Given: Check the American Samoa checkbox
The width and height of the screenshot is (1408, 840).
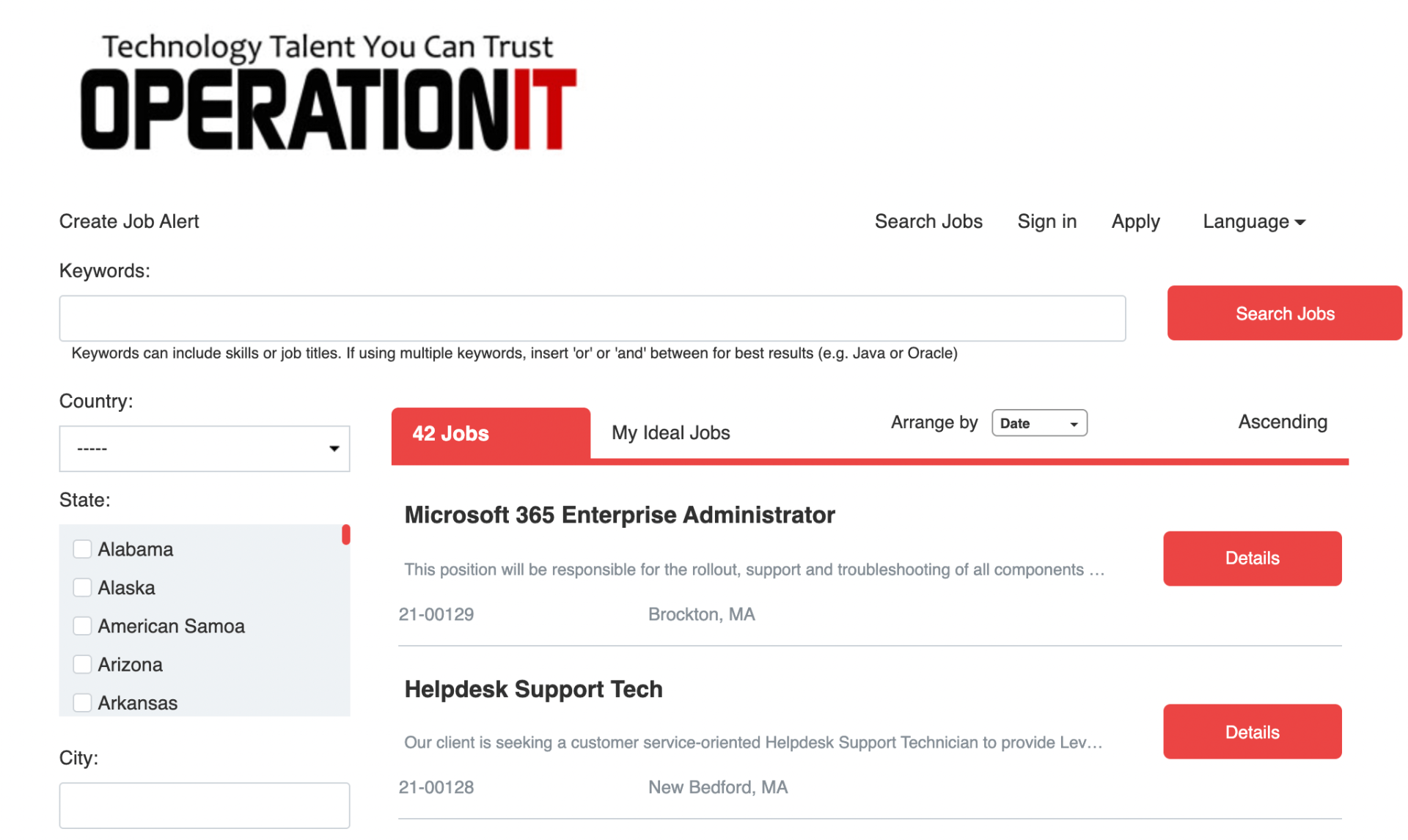Looking at the screenshot, I should pos(82,626).
